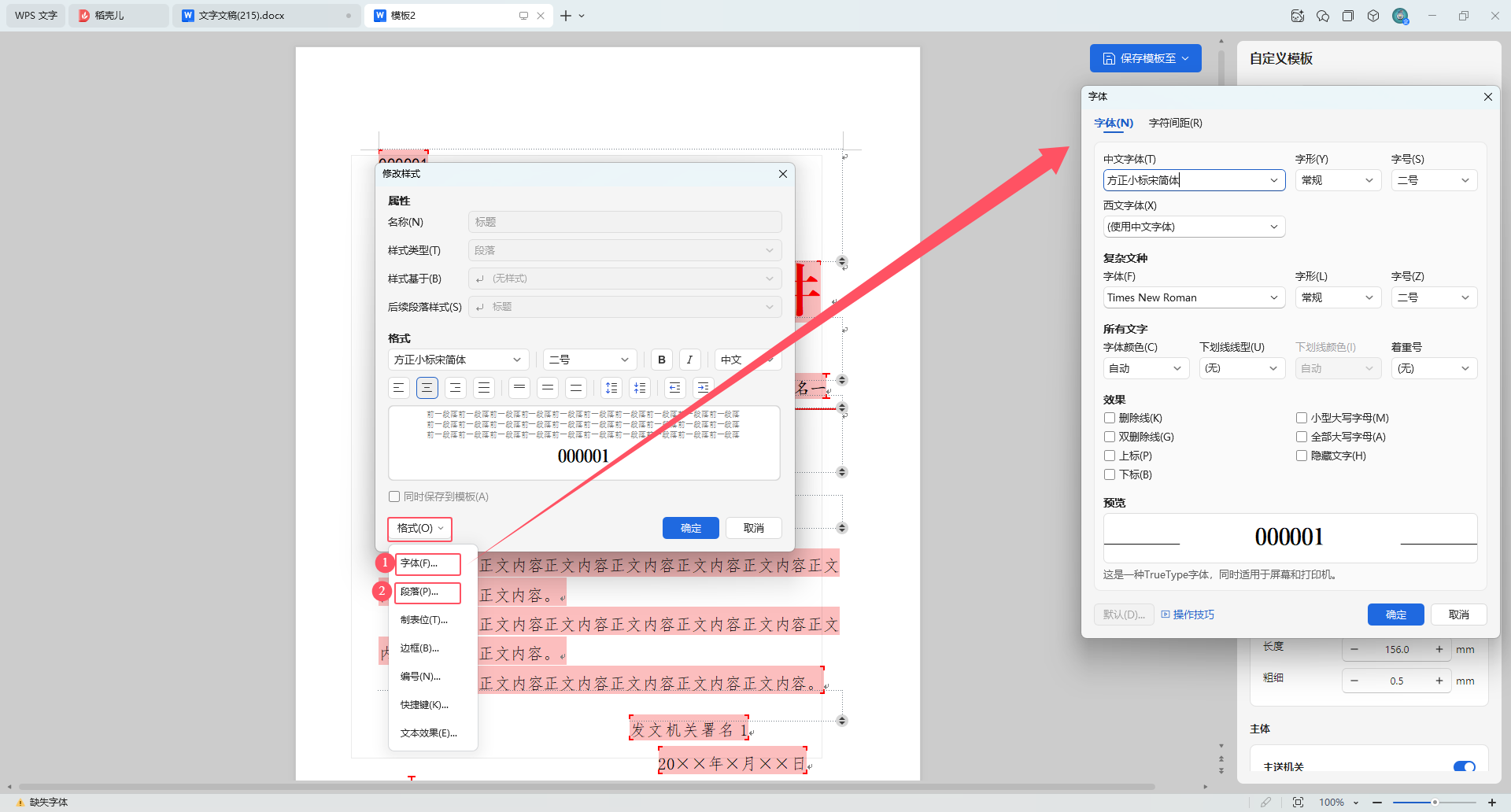Click the increase indent icon

[x=703, y=388]
